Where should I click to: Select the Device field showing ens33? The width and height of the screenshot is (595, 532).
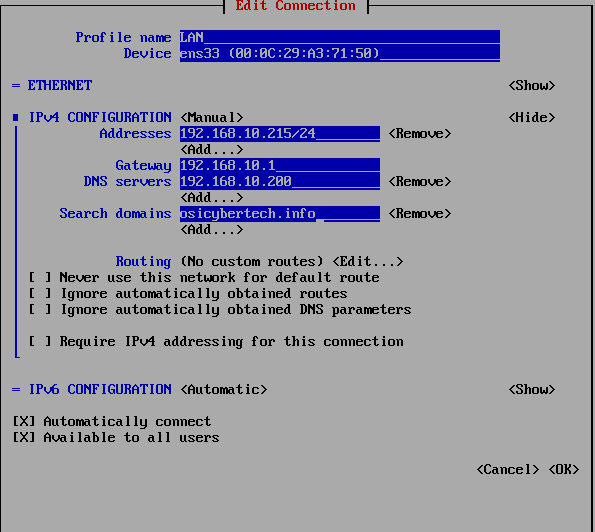pos(340,53)
